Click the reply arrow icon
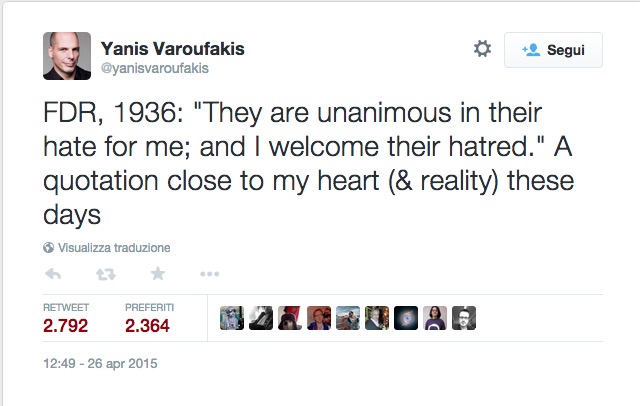The image size is (640, 406). pos(53,274)
